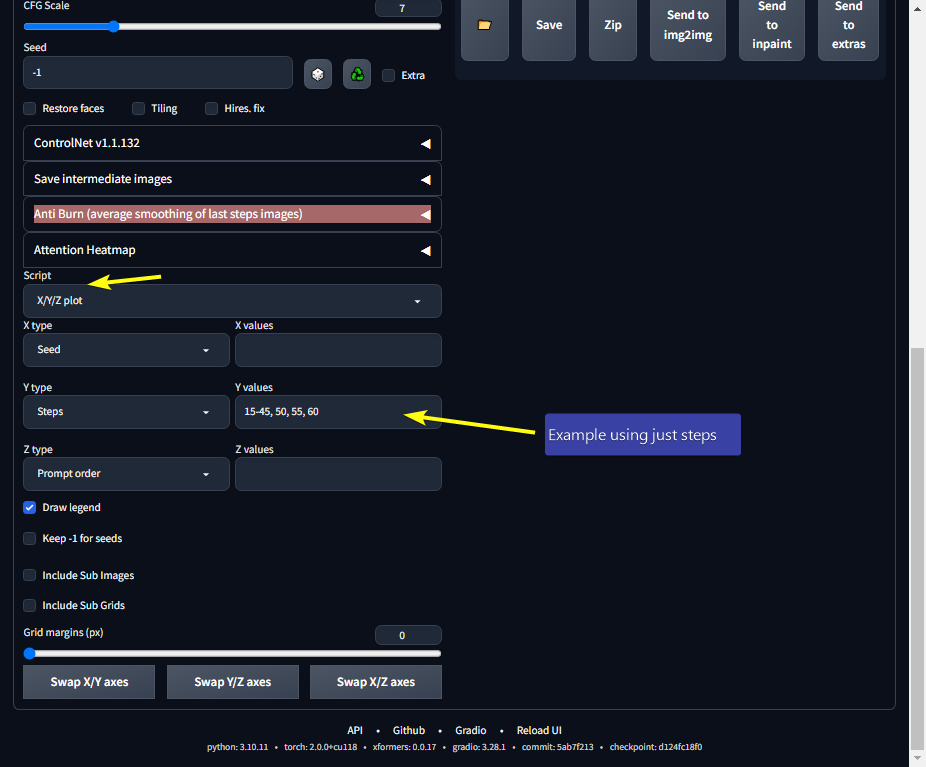Click the random seed dice icon
Image resolution: width=926 pixels, height=767 pixels.
pos(318,73)
